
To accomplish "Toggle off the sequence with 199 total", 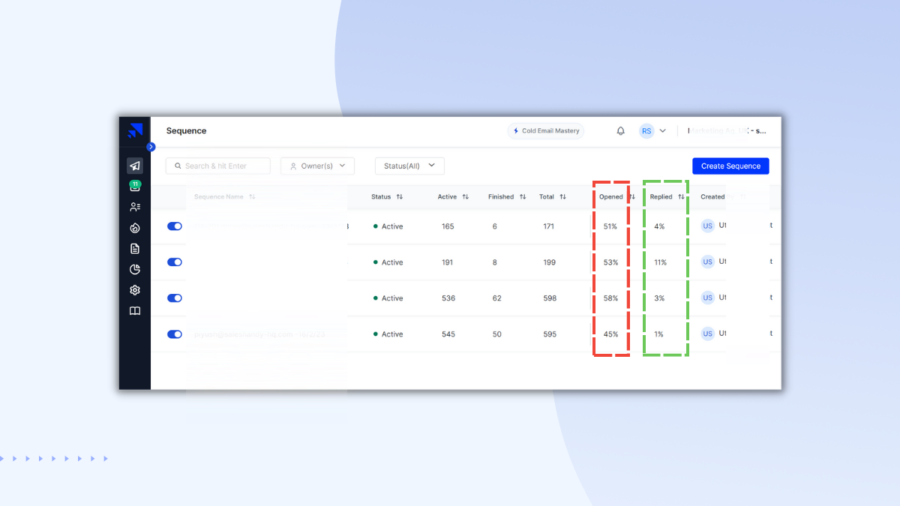I will coord(175,262).
